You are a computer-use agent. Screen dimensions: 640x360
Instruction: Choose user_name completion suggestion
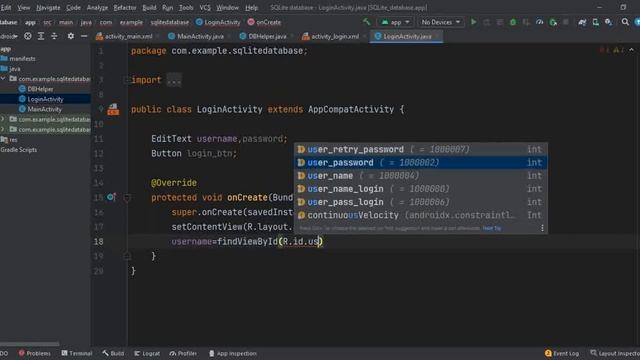pyautogui.click(x=421, y=176)
